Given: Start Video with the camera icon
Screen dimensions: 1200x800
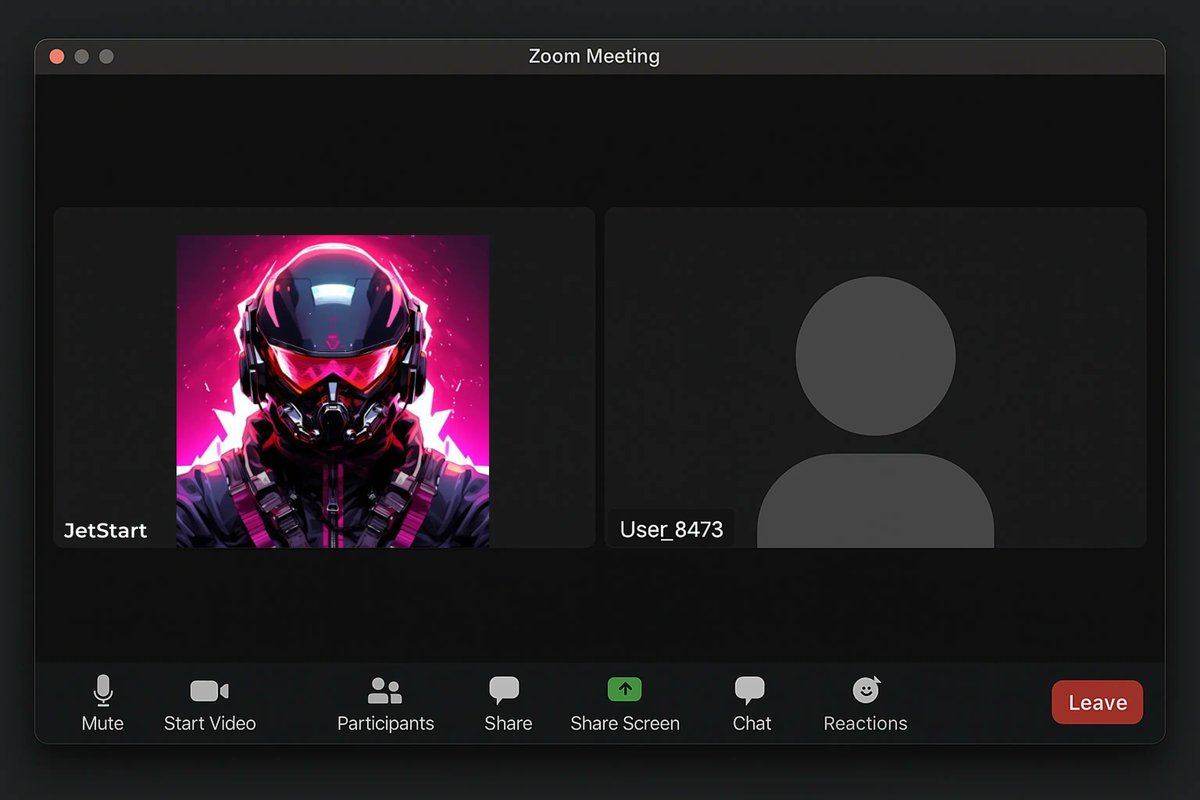Looking at the screenshot, I should (210, 704).
